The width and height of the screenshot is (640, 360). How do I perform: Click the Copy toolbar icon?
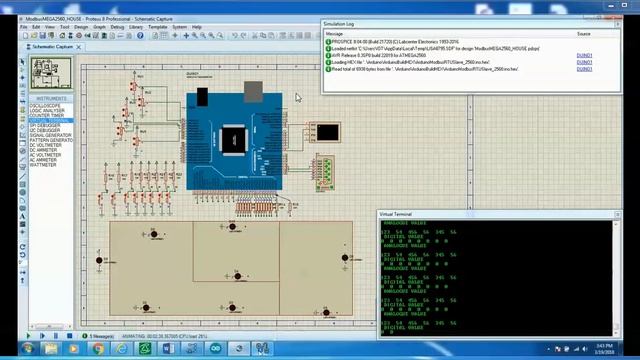tap(263, 36)
